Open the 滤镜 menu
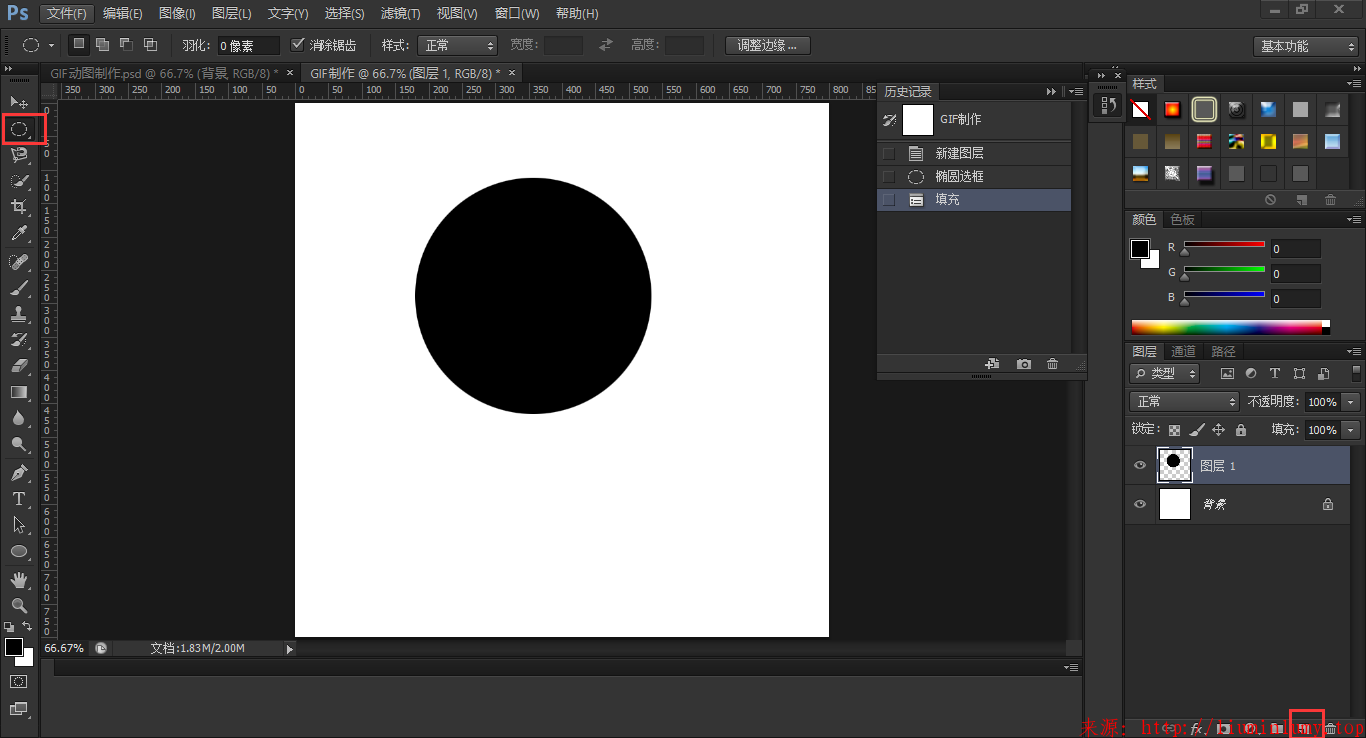Viewport: 1366px width, 738px height. (x=401, y=14)
